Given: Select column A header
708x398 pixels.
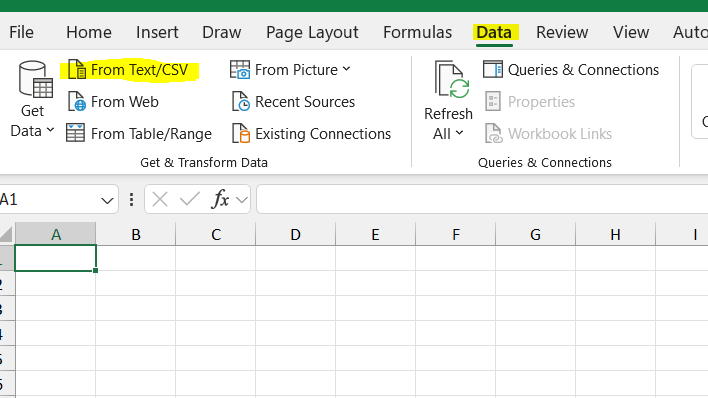Looking at the screenshot, I should click(x=56, y=234).
